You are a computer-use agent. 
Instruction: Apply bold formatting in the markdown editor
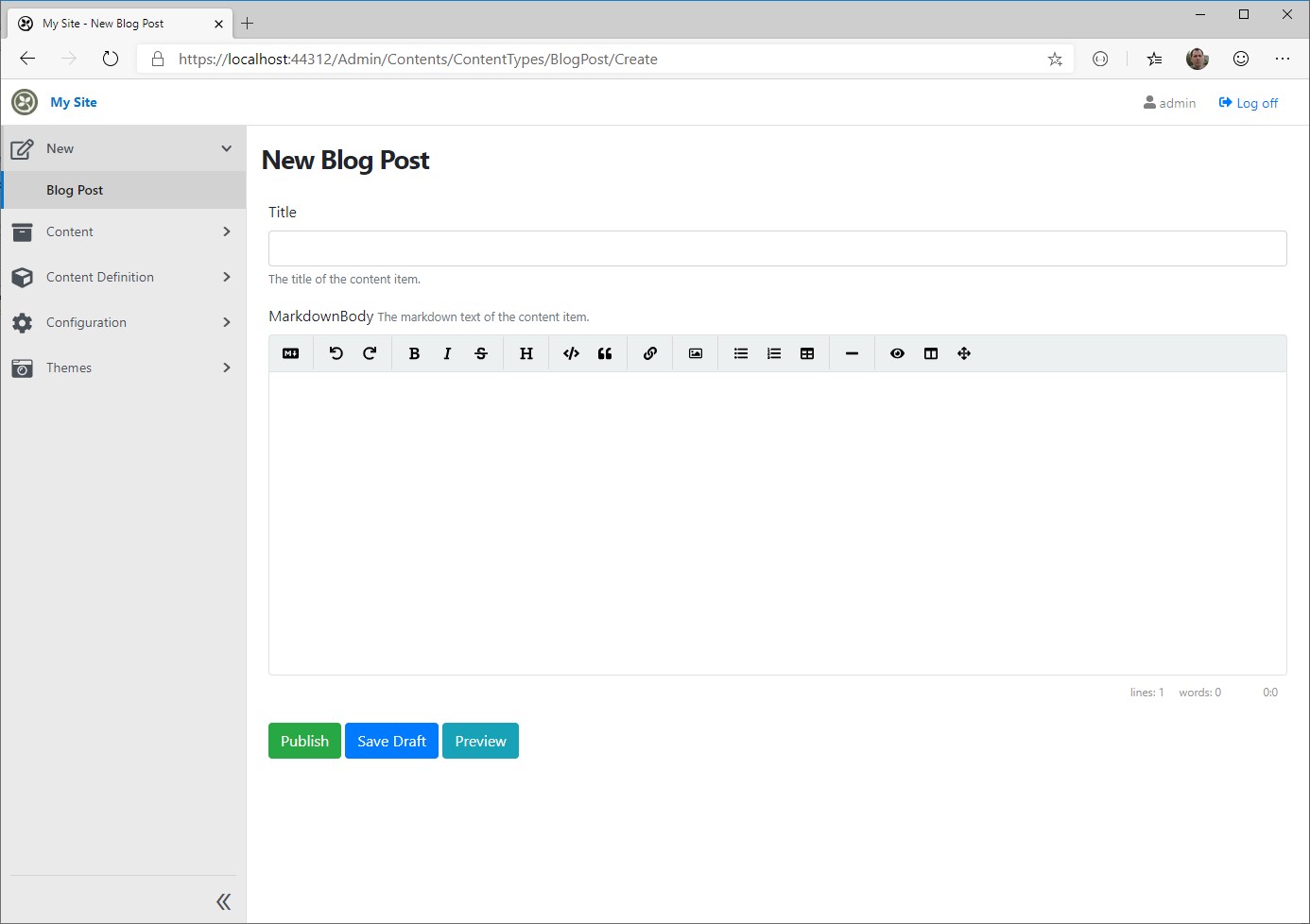(x=414, y=352)
